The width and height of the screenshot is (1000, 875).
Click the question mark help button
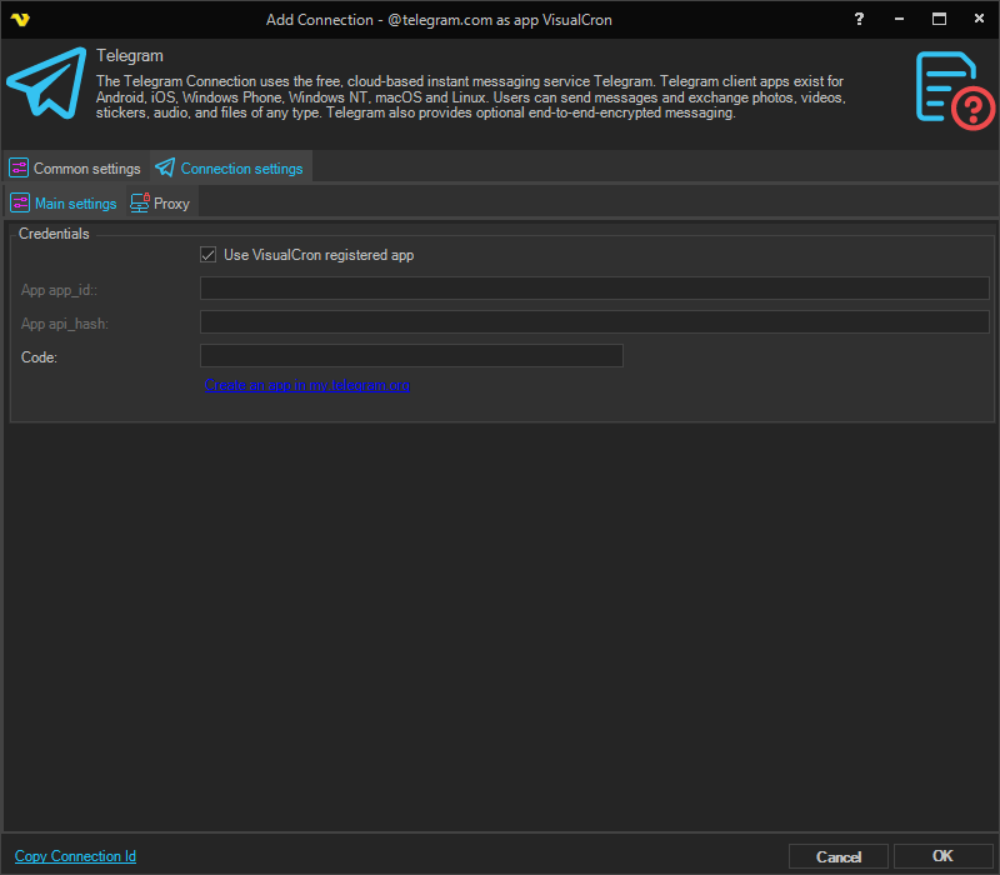pyautogui.click(x=859, y=19)
